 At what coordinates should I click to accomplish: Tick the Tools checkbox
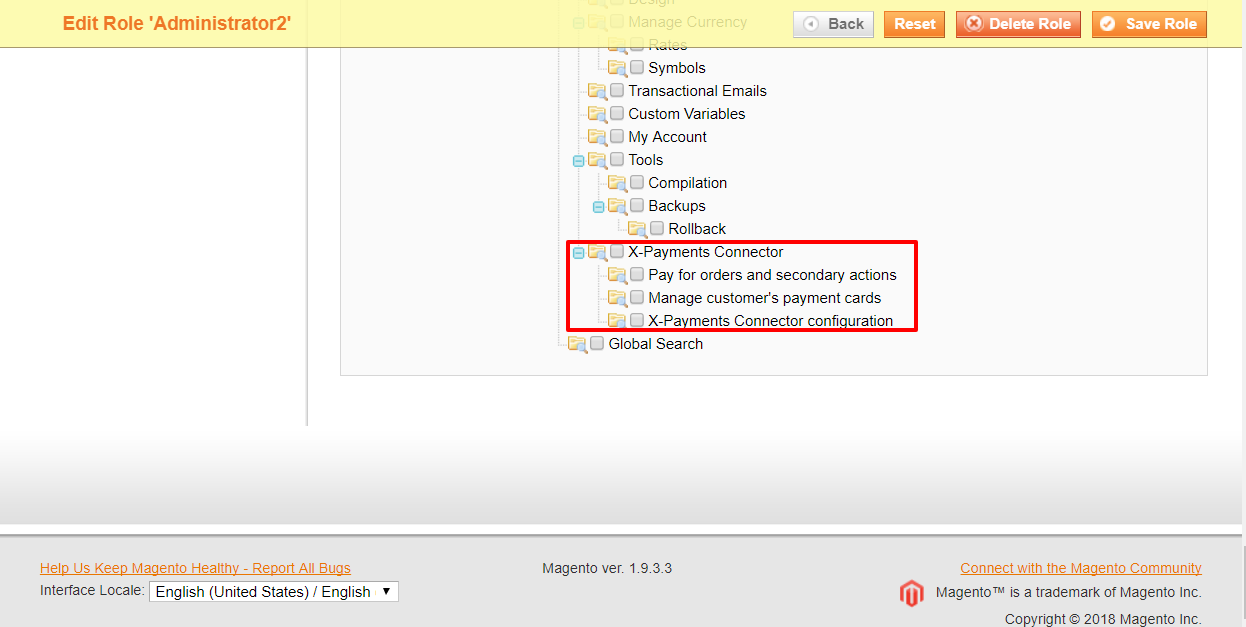tap(617, 159)
